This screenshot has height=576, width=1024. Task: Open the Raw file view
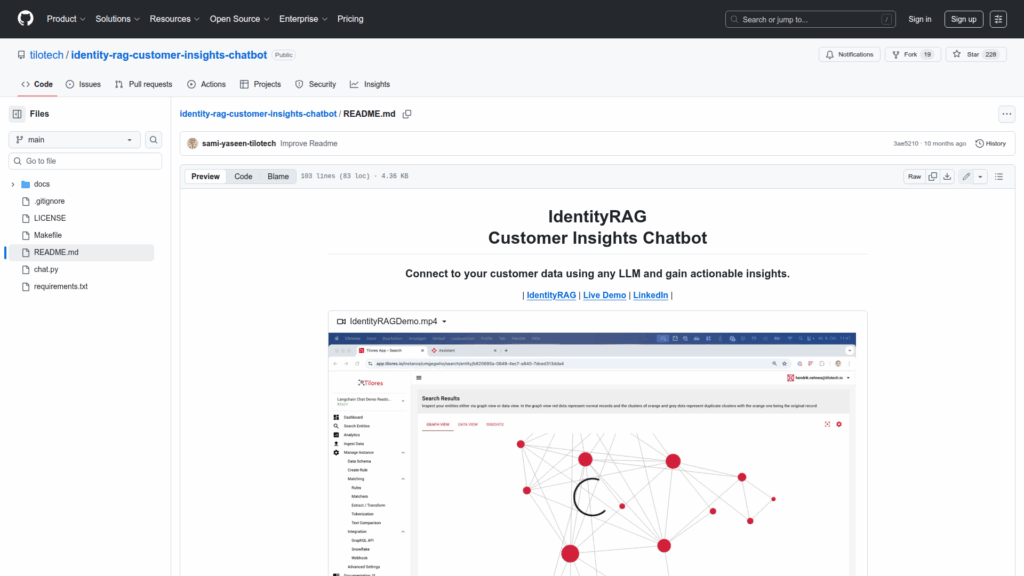pos(914,176)
